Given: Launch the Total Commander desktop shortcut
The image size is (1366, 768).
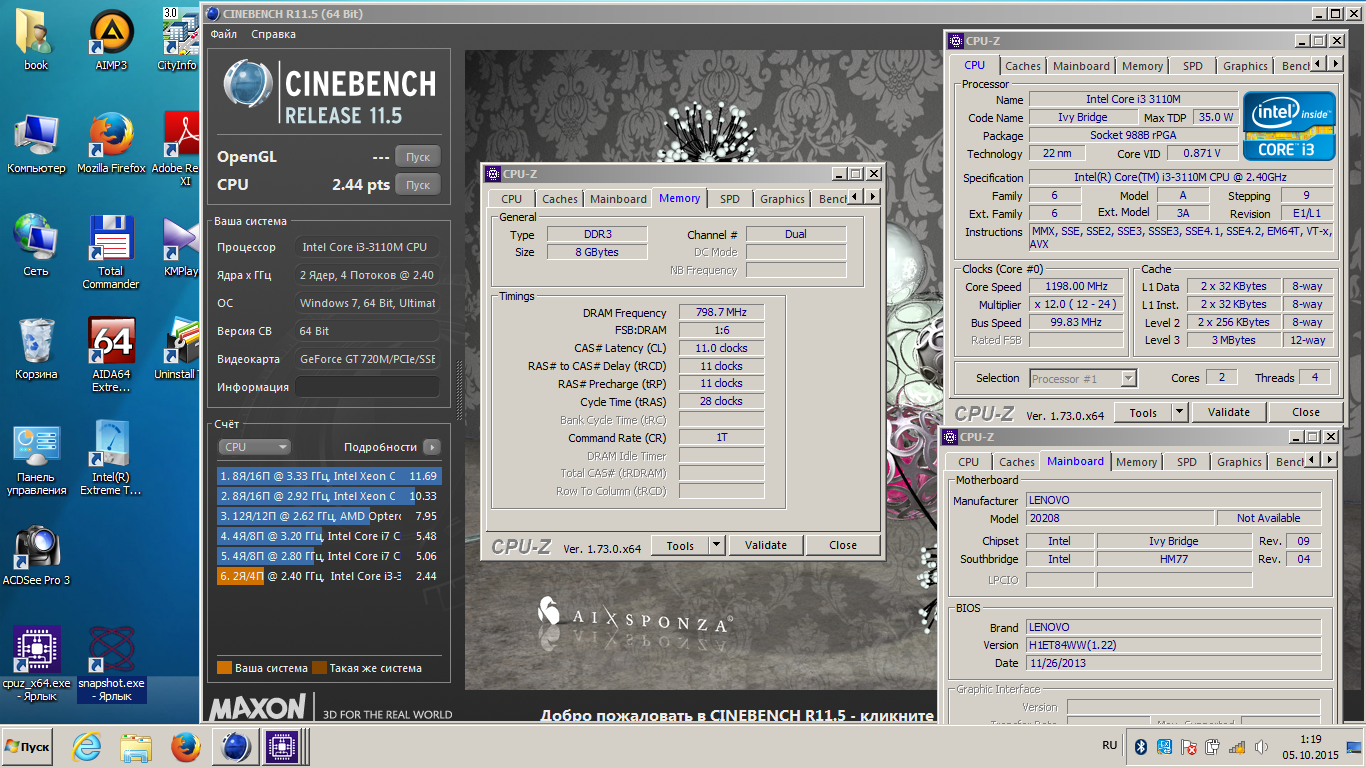Looking at the screenshot, I should point(111,252).
